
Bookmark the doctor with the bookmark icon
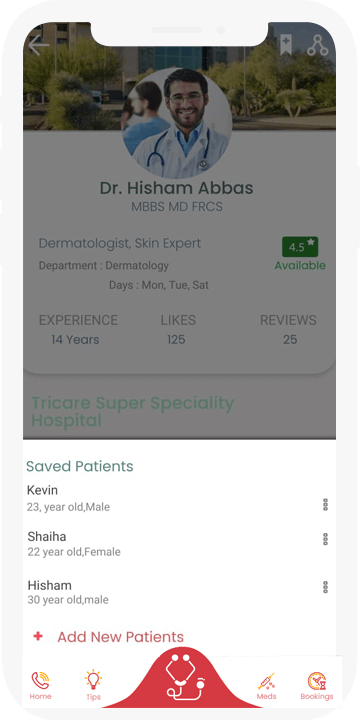click(286, 45)
